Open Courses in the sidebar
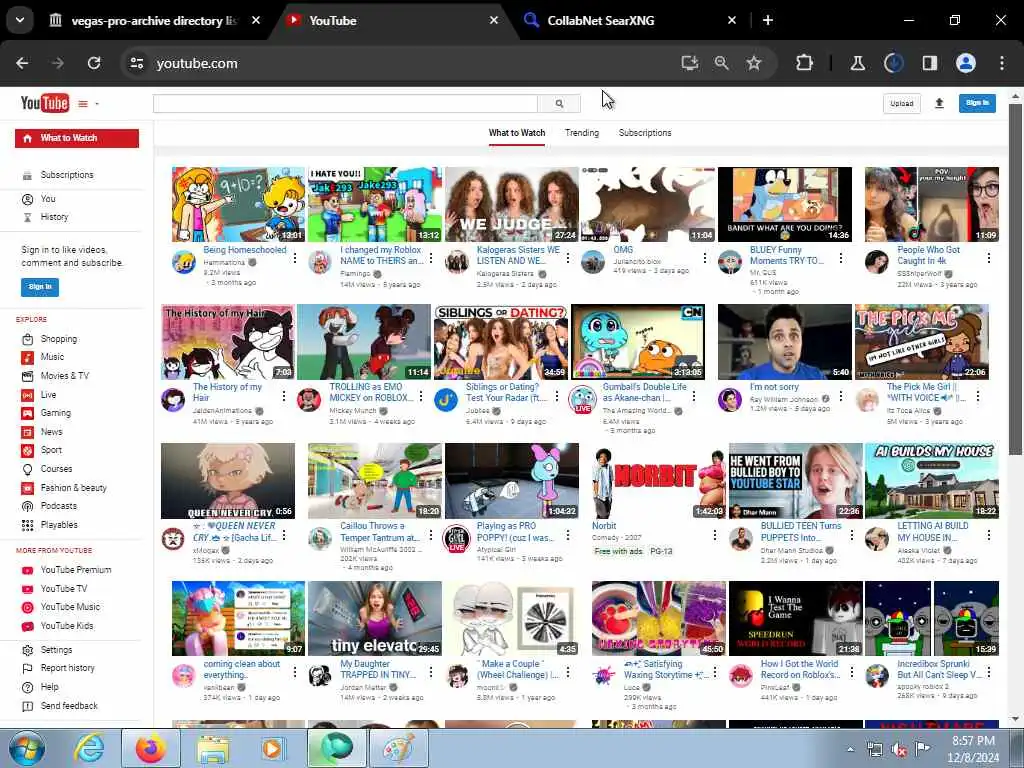This screenshot has width=1024, height=768. [x=56, y=469]
